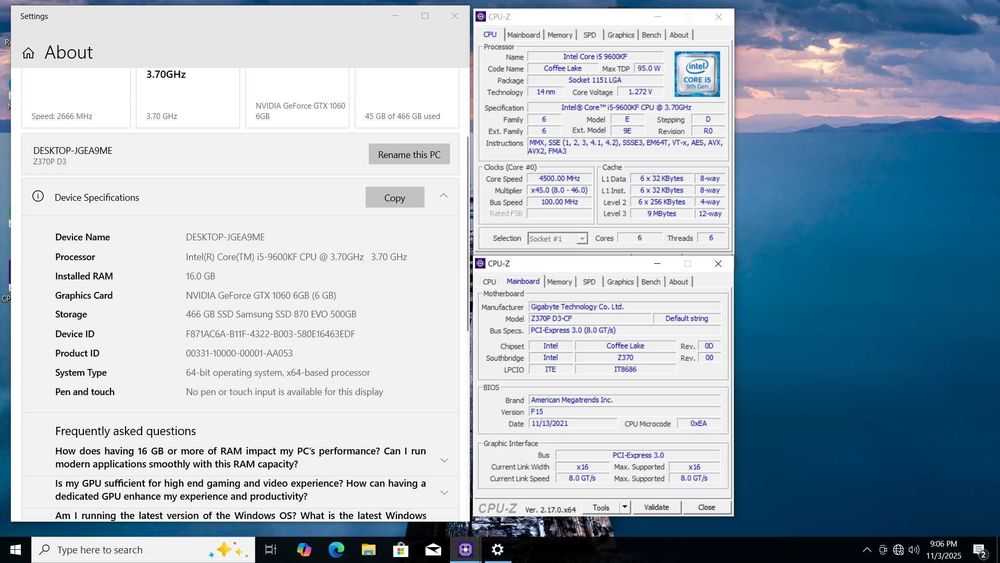Click the storage card showing 45 GB of 466 GB used

[x=407, y=97]
